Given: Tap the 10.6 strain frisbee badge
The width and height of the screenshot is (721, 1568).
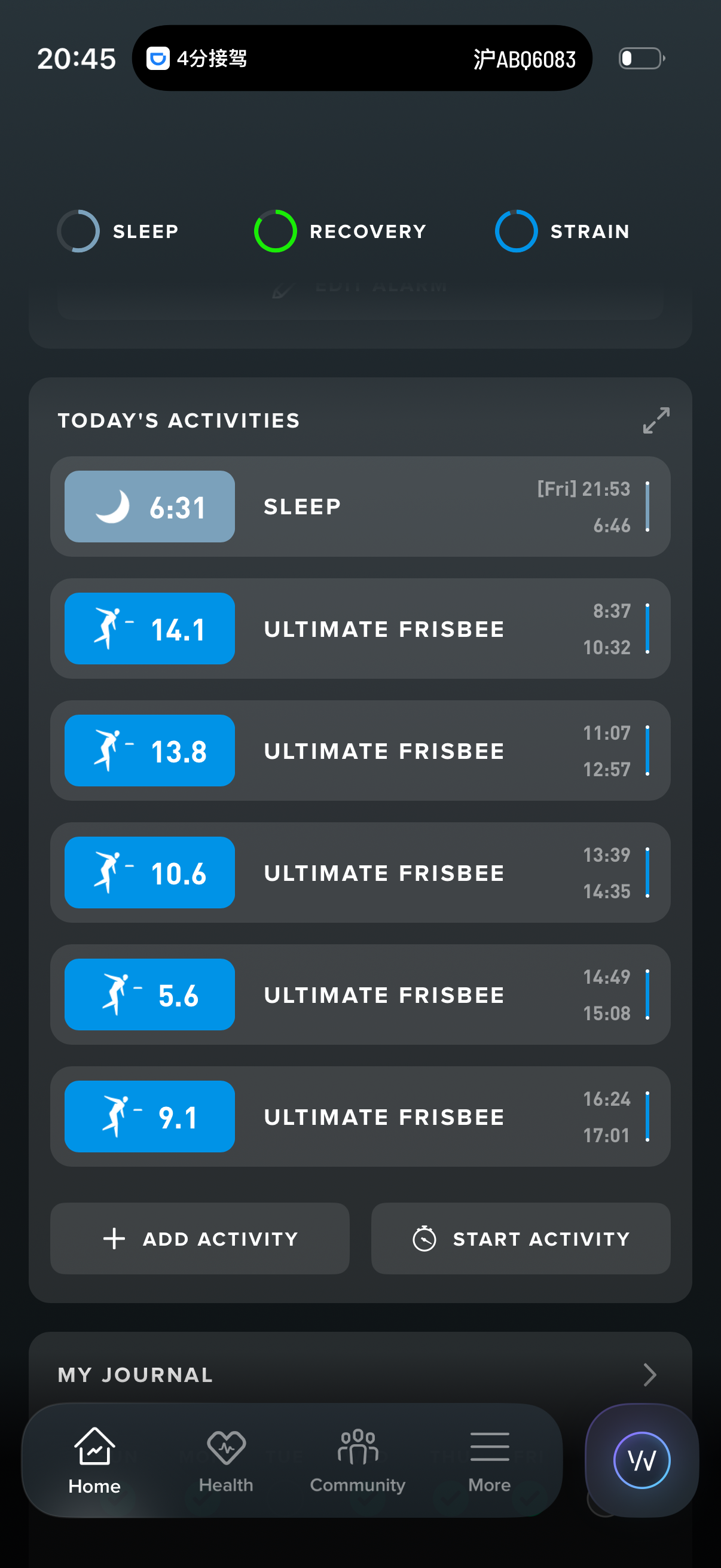Looking at the screenshot, I should 149,873.
